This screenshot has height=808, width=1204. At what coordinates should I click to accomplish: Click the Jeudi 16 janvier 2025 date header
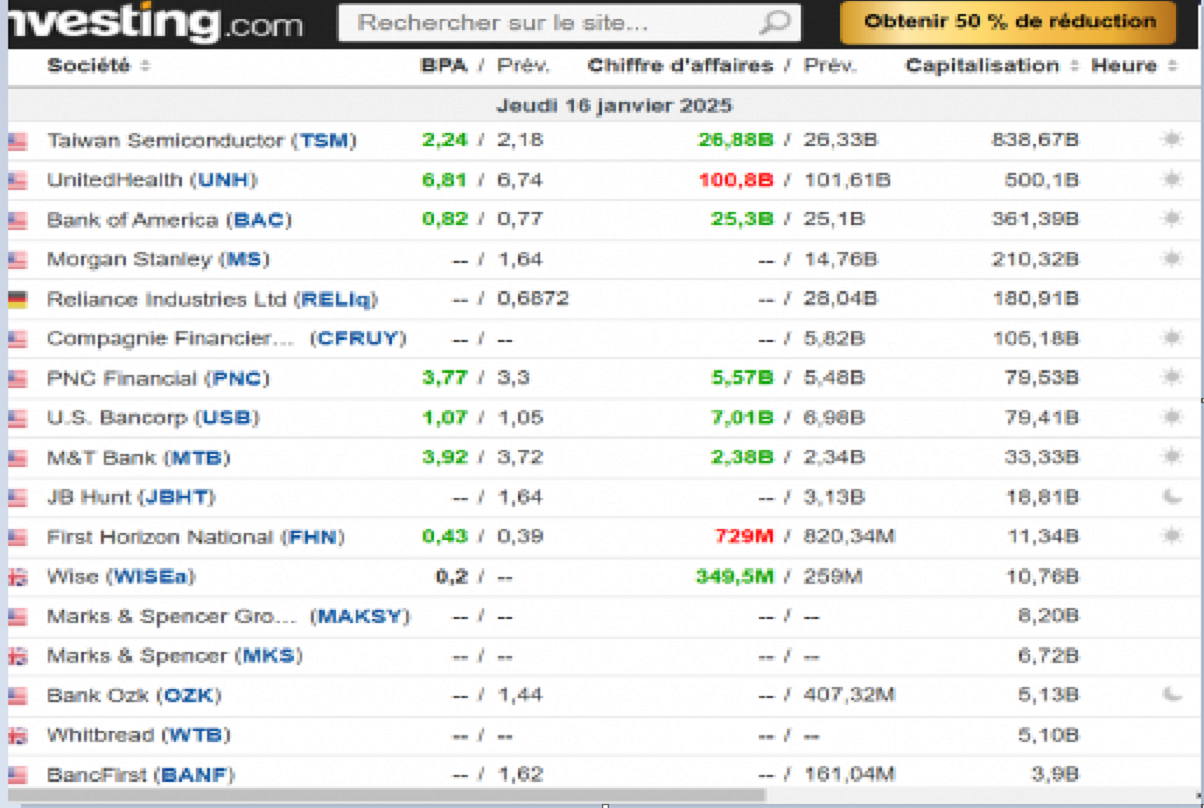coord(615,106)
